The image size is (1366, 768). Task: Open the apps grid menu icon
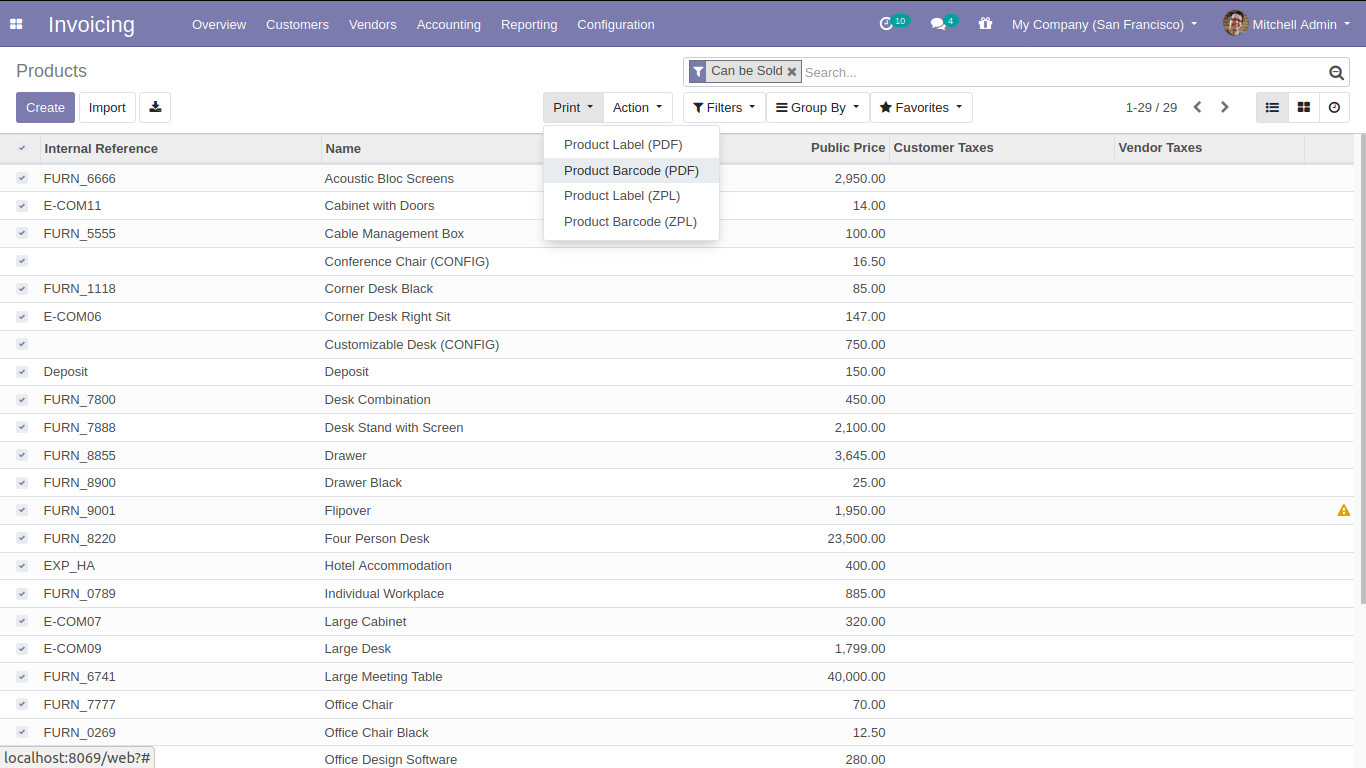[x=16, y=24]
